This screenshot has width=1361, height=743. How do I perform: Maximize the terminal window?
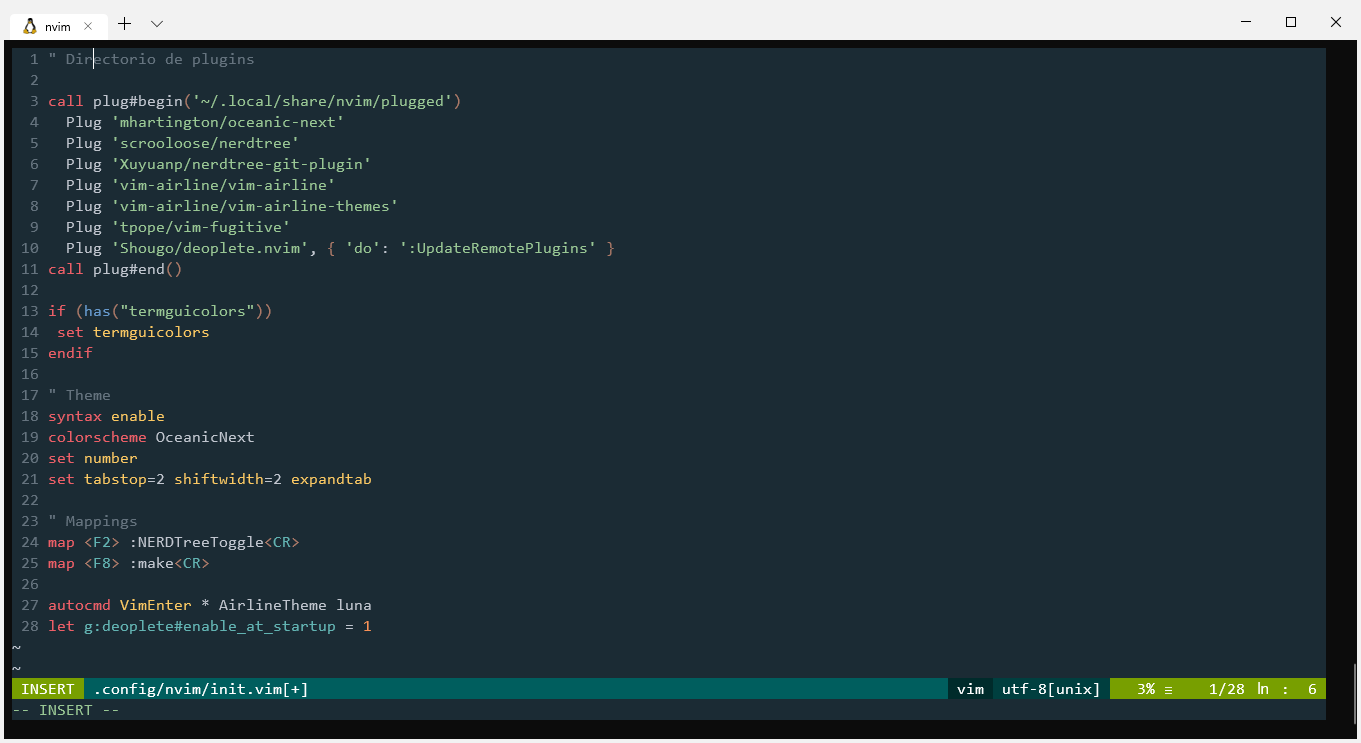click(x=1291, y=22)
